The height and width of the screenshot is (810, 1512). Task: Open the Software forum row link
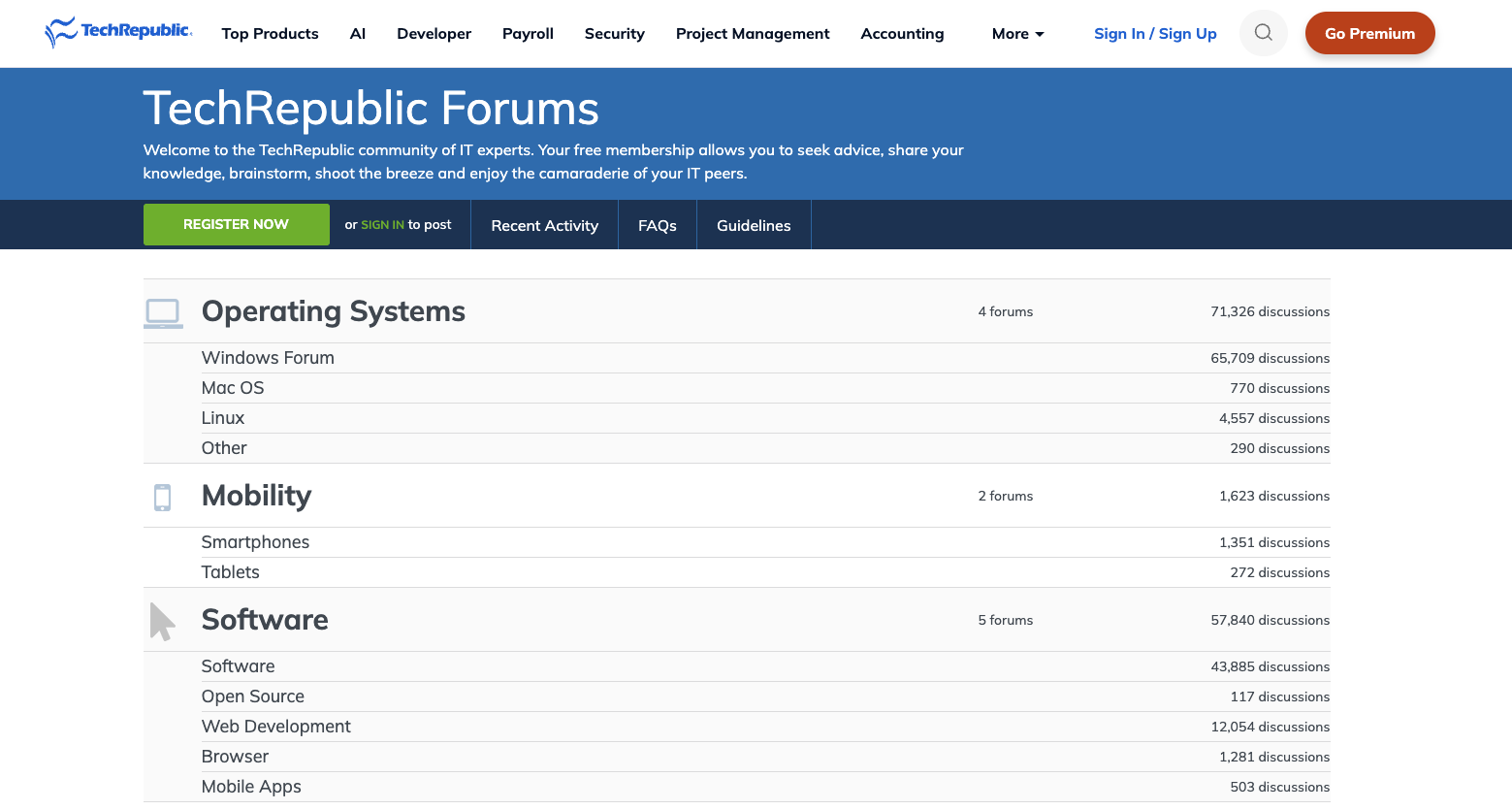(239, 666)
